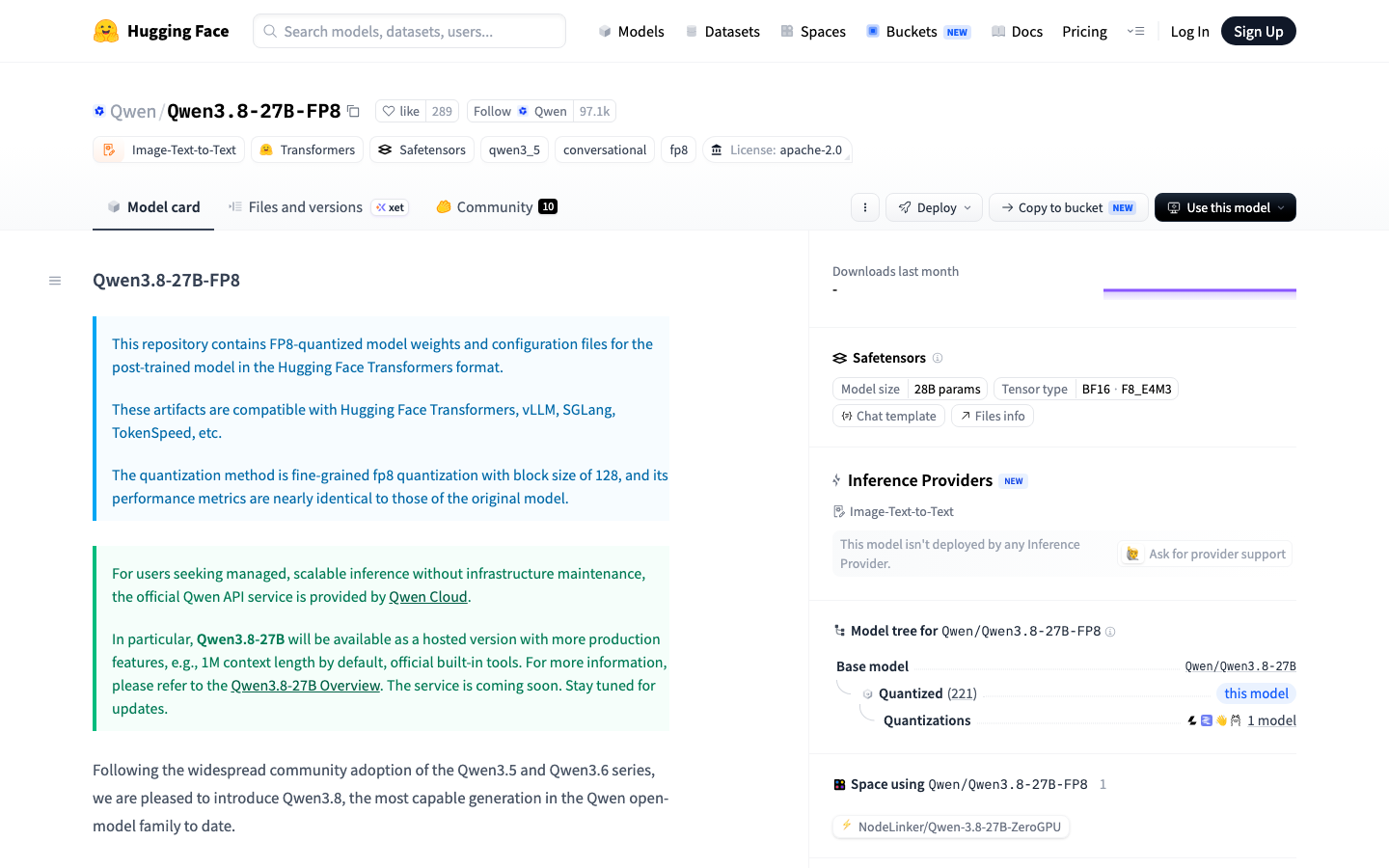Click the 1 model link
Image resolution: width=1389 pixels, height=868 pixels.
[x=1271, y=720]
